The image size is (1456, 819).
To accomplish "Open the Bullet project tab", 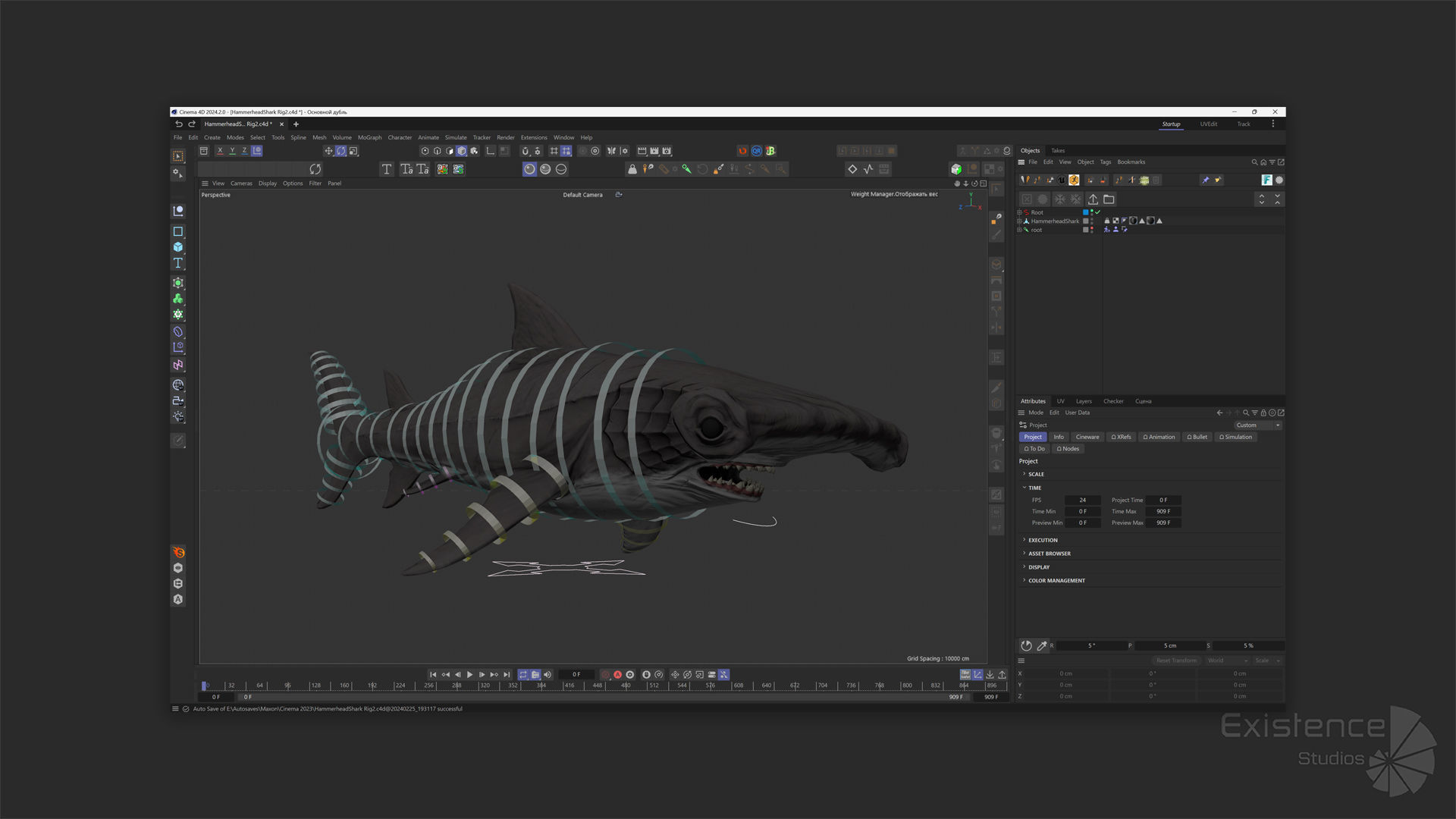I will tap(1197, 437).
